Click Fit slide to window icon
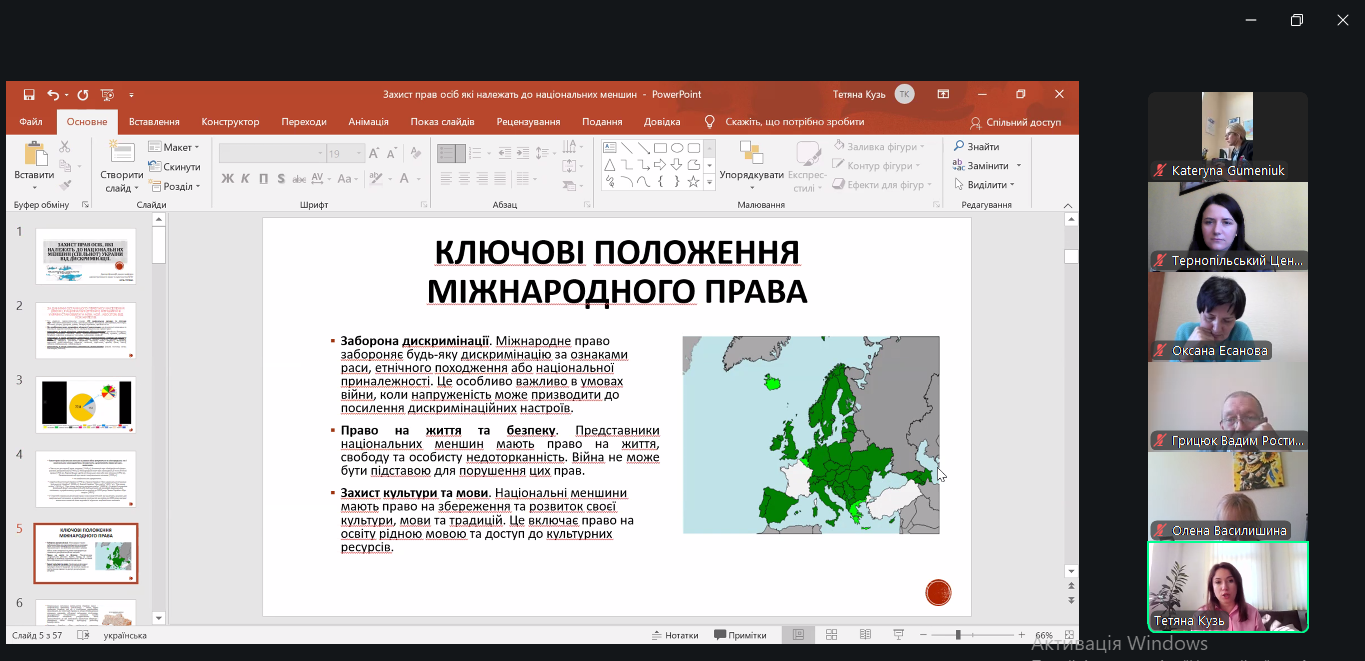 pos(1071,635)
